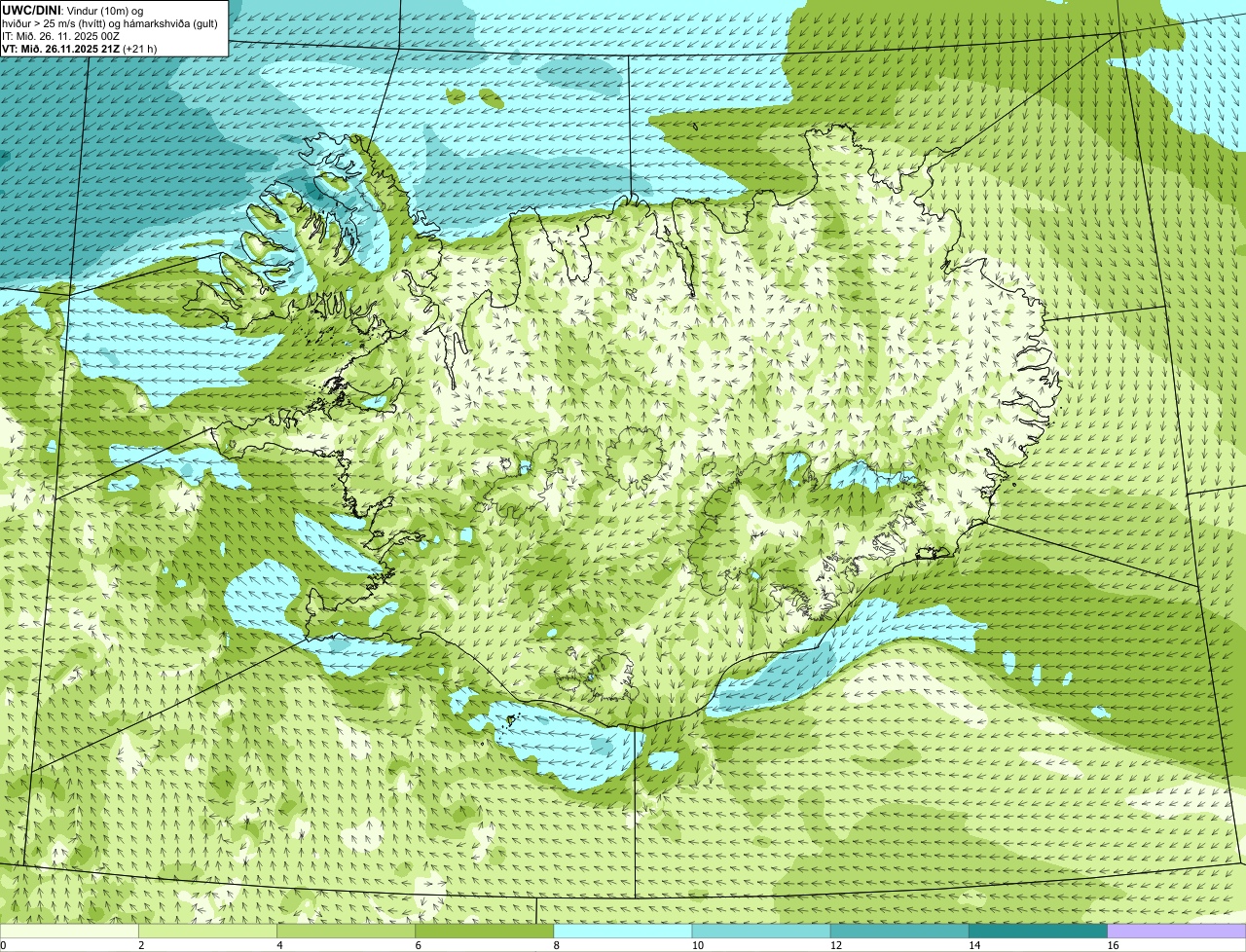Viewport: 1246px width, 952px height.
Task: Click the purple above-16 m/s legend segment
Action: pyautogui.click(x=1177, y=931)
